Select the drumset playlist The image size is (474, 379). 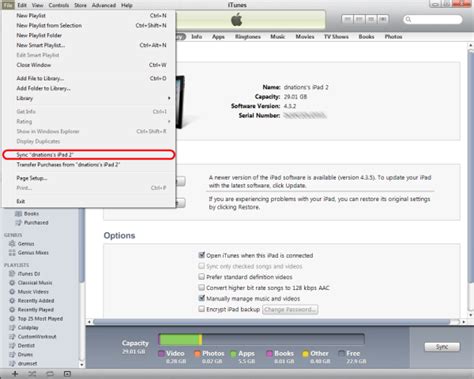pyautogui.click(x=23, y=363)
